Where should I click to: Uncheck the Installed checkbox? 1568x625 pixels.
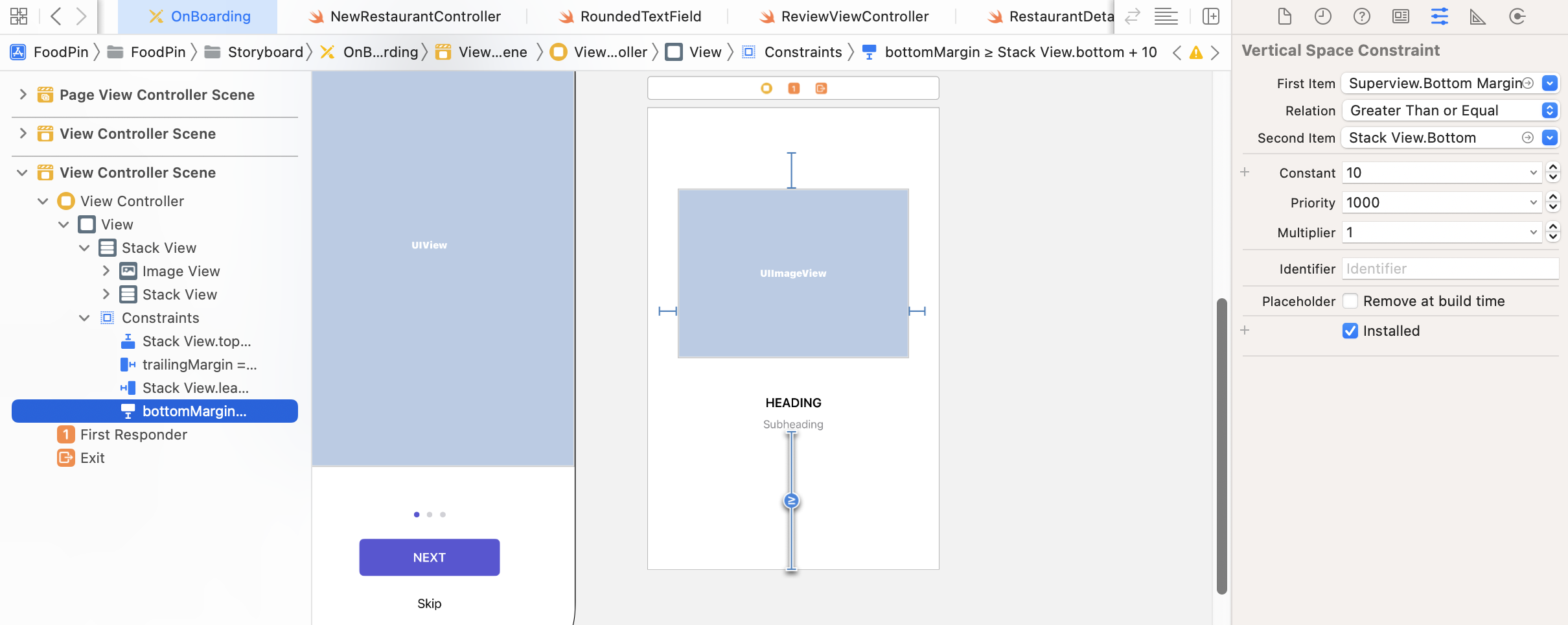(1350, 331)
